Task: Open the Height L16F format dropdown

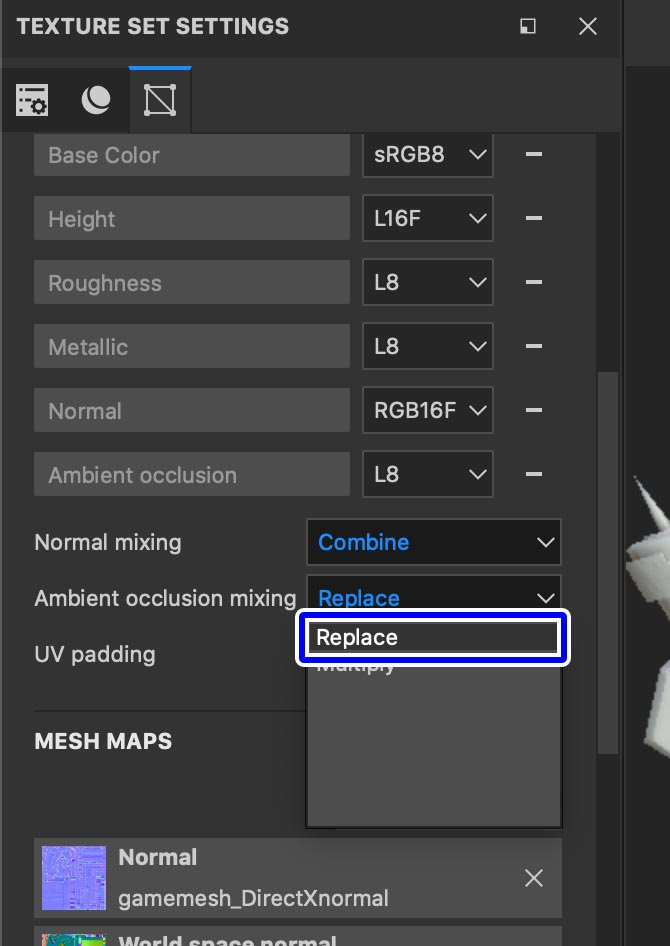Action: tap(428, 218)
